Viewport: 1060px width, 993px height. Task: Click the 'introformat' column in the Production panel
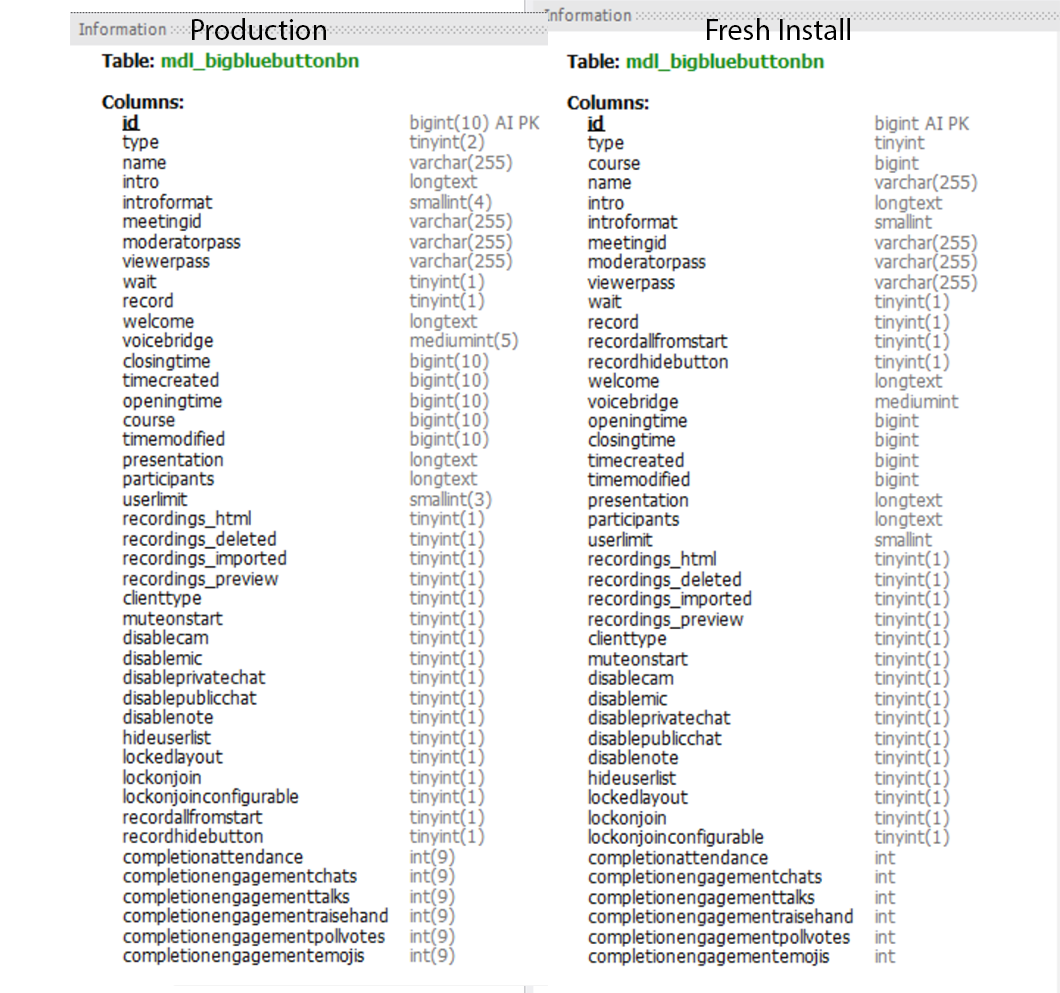(x=167, y=202)
